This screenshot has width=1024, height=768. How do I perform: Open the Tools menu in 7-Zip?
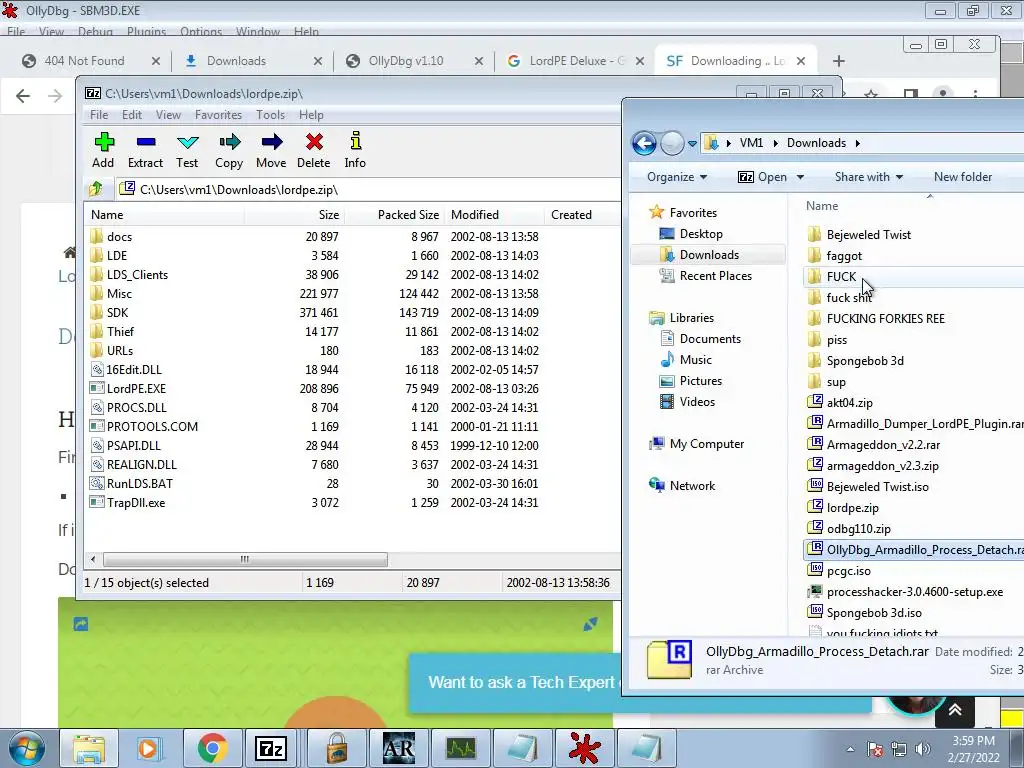[x=270, y=115]
